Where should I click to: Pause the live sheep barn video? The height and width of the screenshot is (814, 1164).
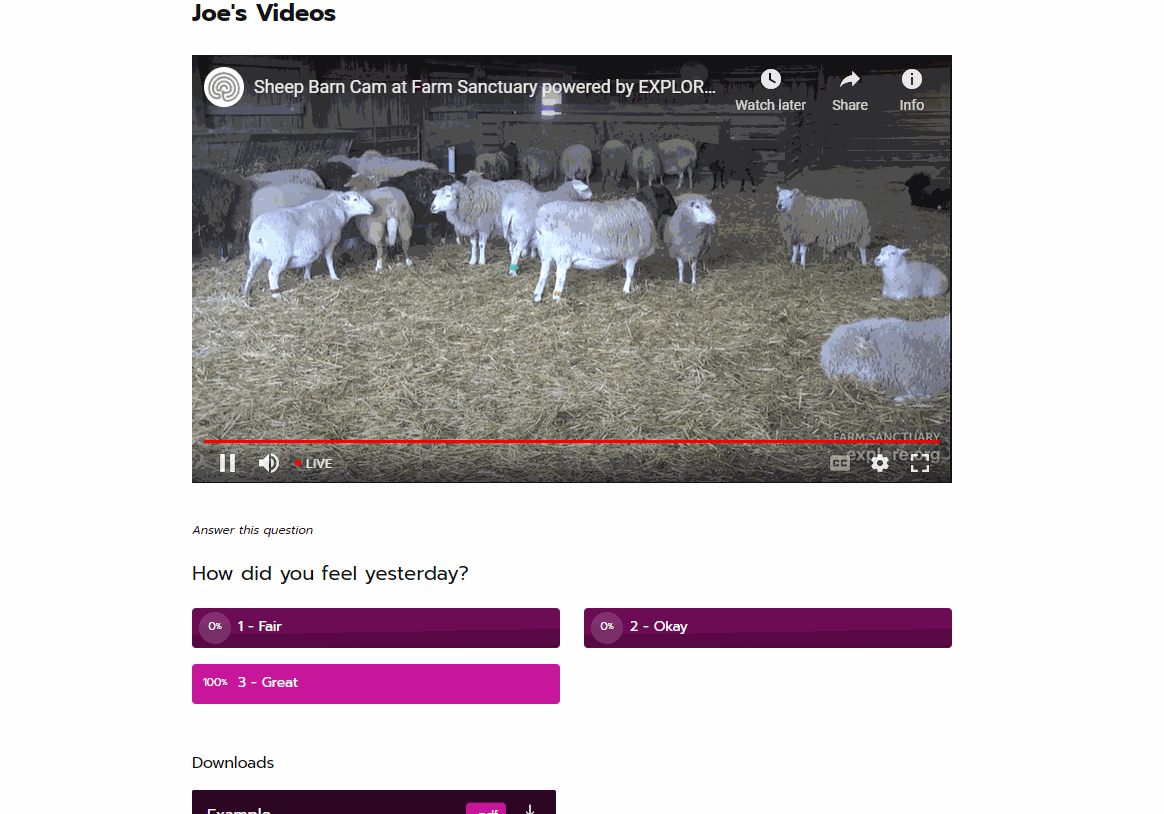[x=227, y=463]
